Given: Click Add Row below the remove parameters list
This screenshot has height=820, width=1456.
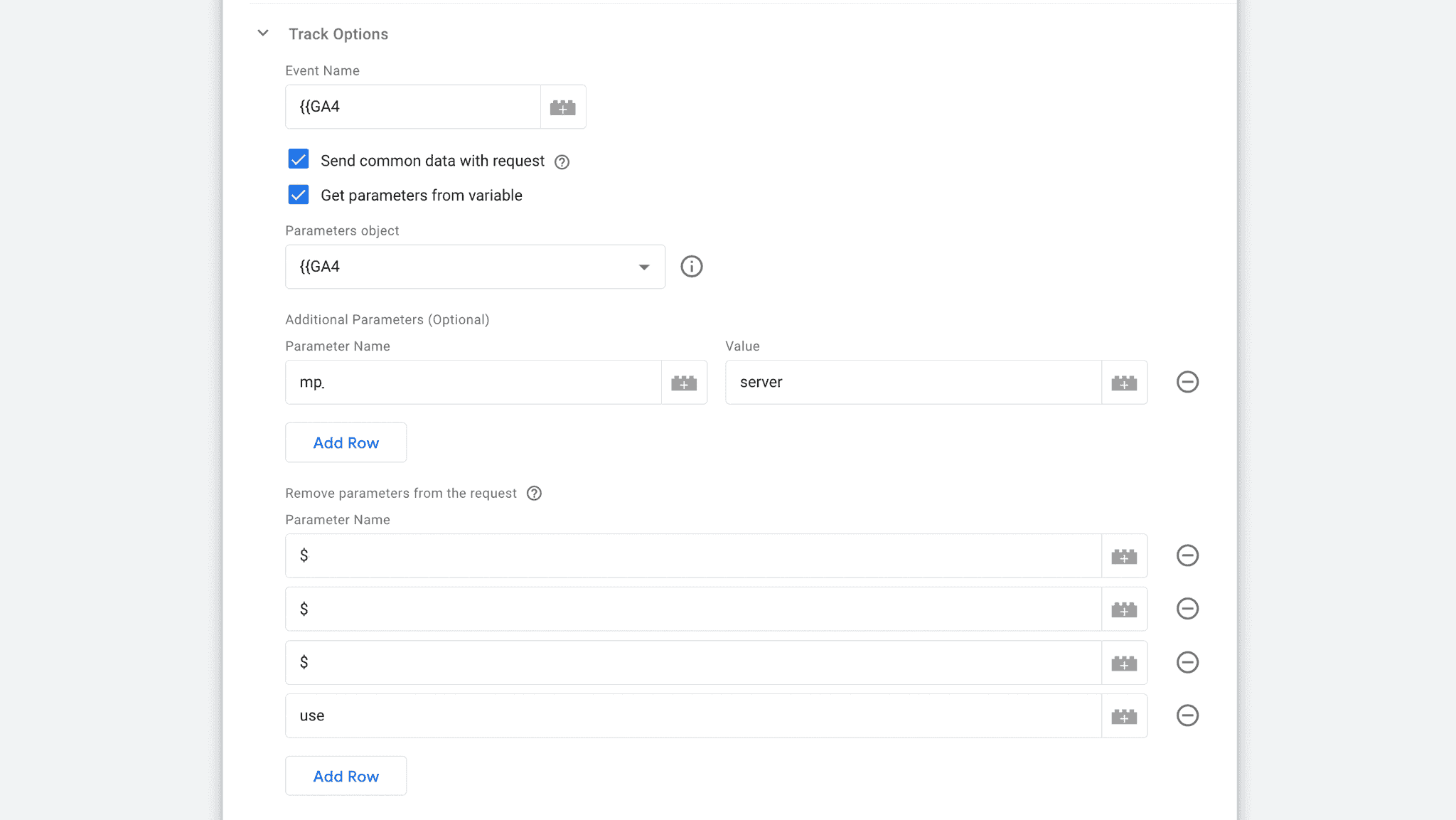Looking at the screenshot, I should click(346, 776).
